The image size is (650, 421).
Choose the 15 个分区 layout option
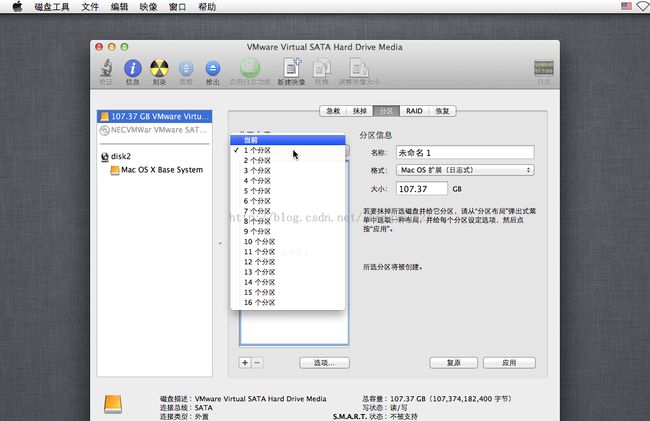pyautogui.click(x=288, y=293)
